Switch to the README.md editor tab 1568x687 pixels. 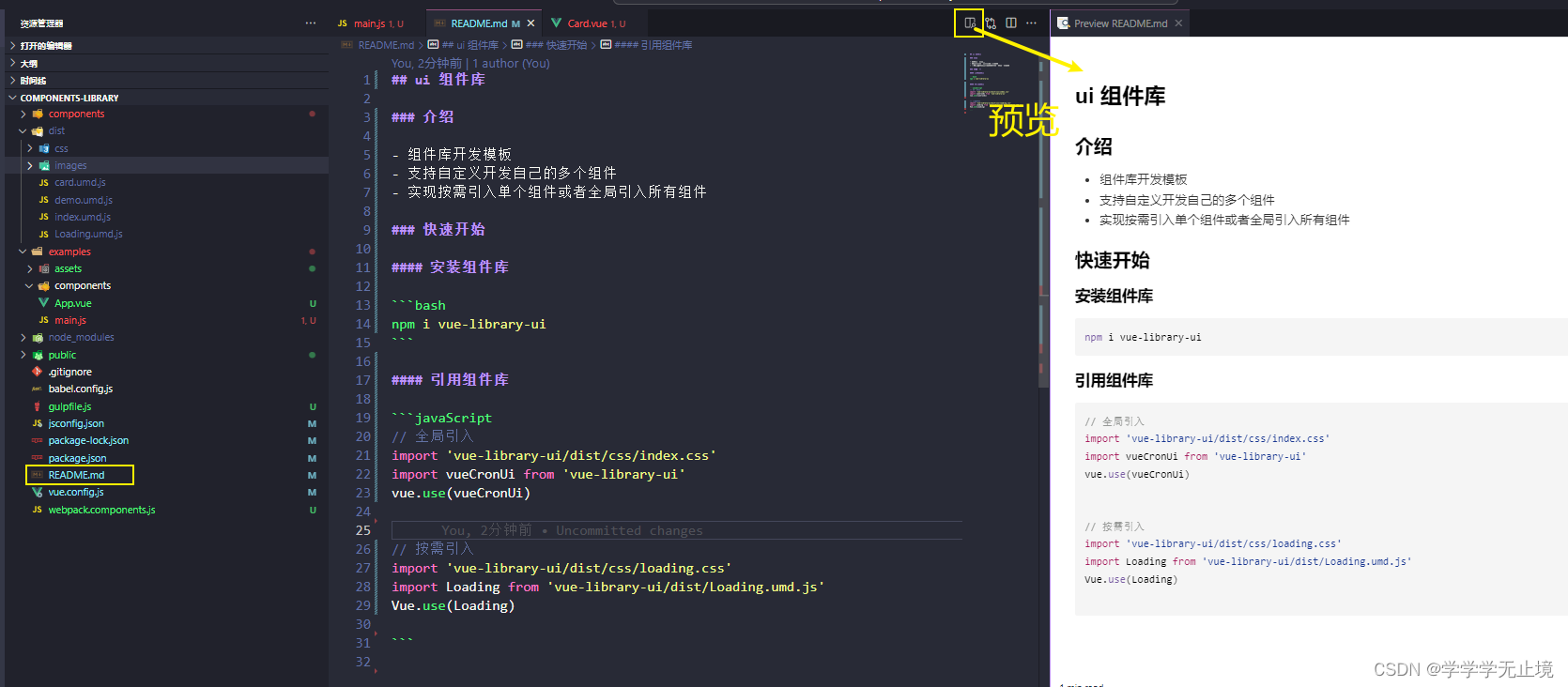click(484, 23)
